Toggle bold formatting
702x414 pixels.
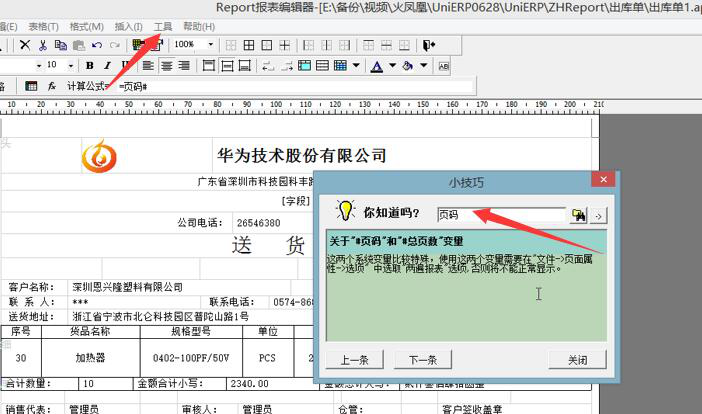tap(90, 66)
